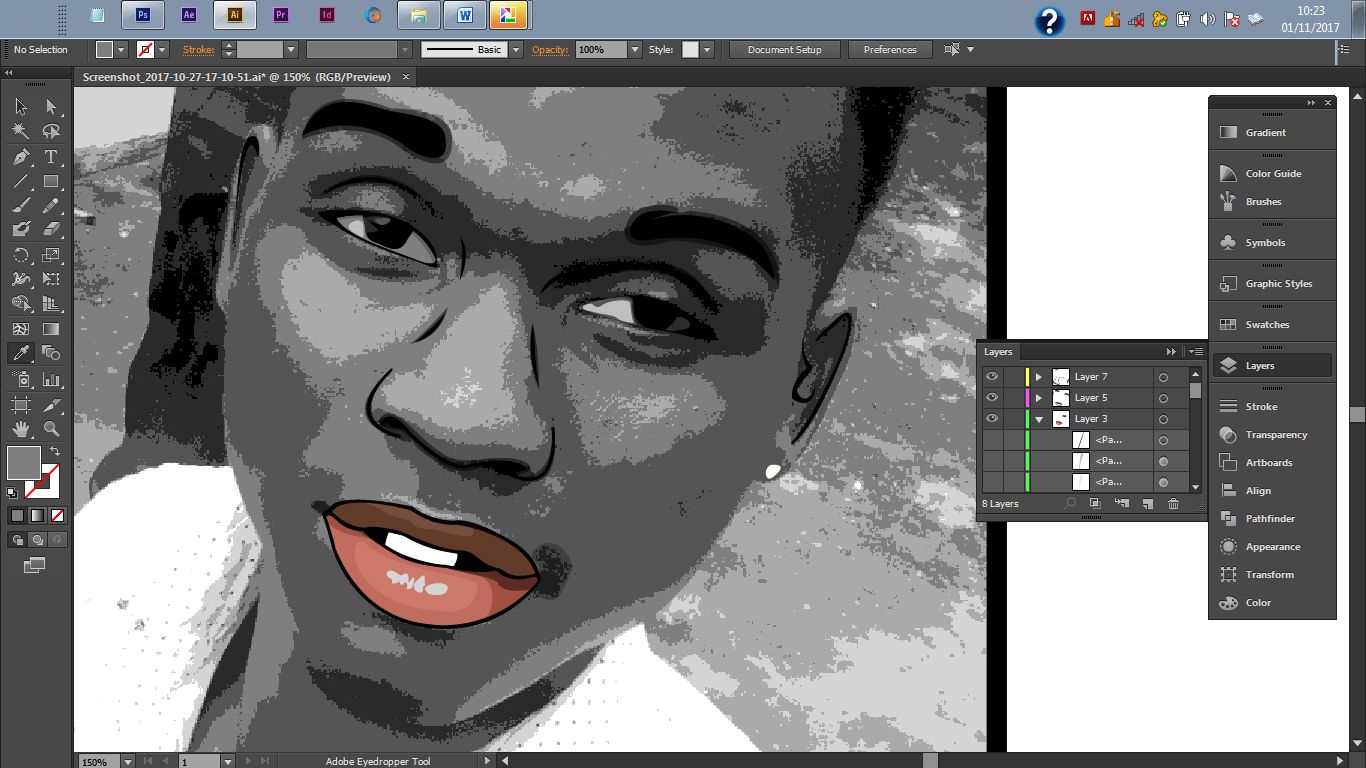The height and width of the screenshot is (768, 1366).
Task: Choose the Lasso tool
Action: click(51, 131)
